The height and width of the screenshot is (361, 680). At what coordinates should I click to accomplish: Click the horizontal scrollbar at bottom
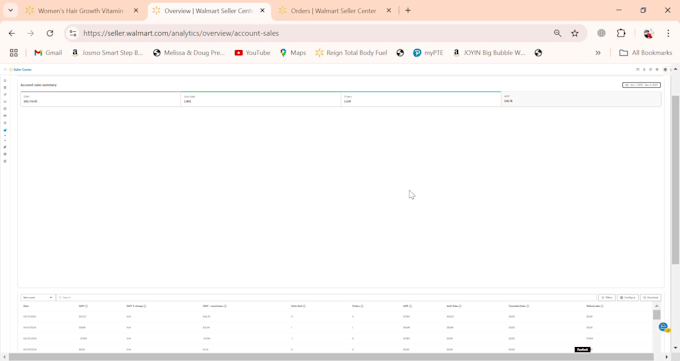click(331, 357)
